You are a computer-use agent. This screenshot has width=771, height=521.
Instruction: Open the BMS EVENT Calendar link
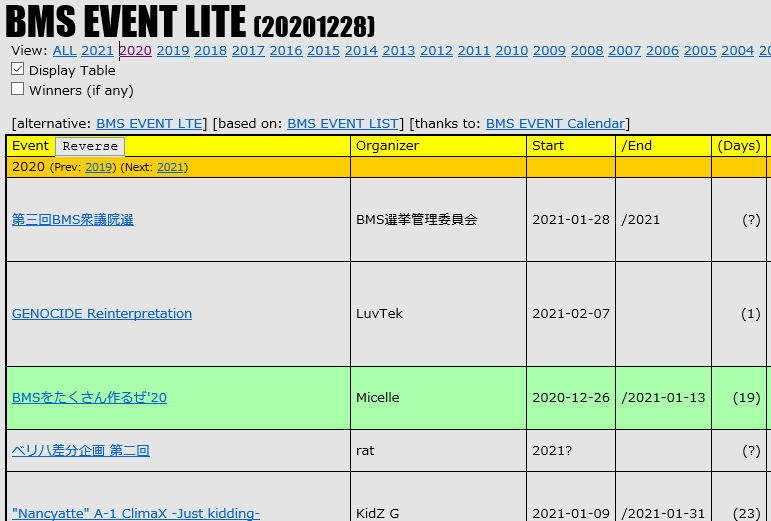(x=555, y=123)
